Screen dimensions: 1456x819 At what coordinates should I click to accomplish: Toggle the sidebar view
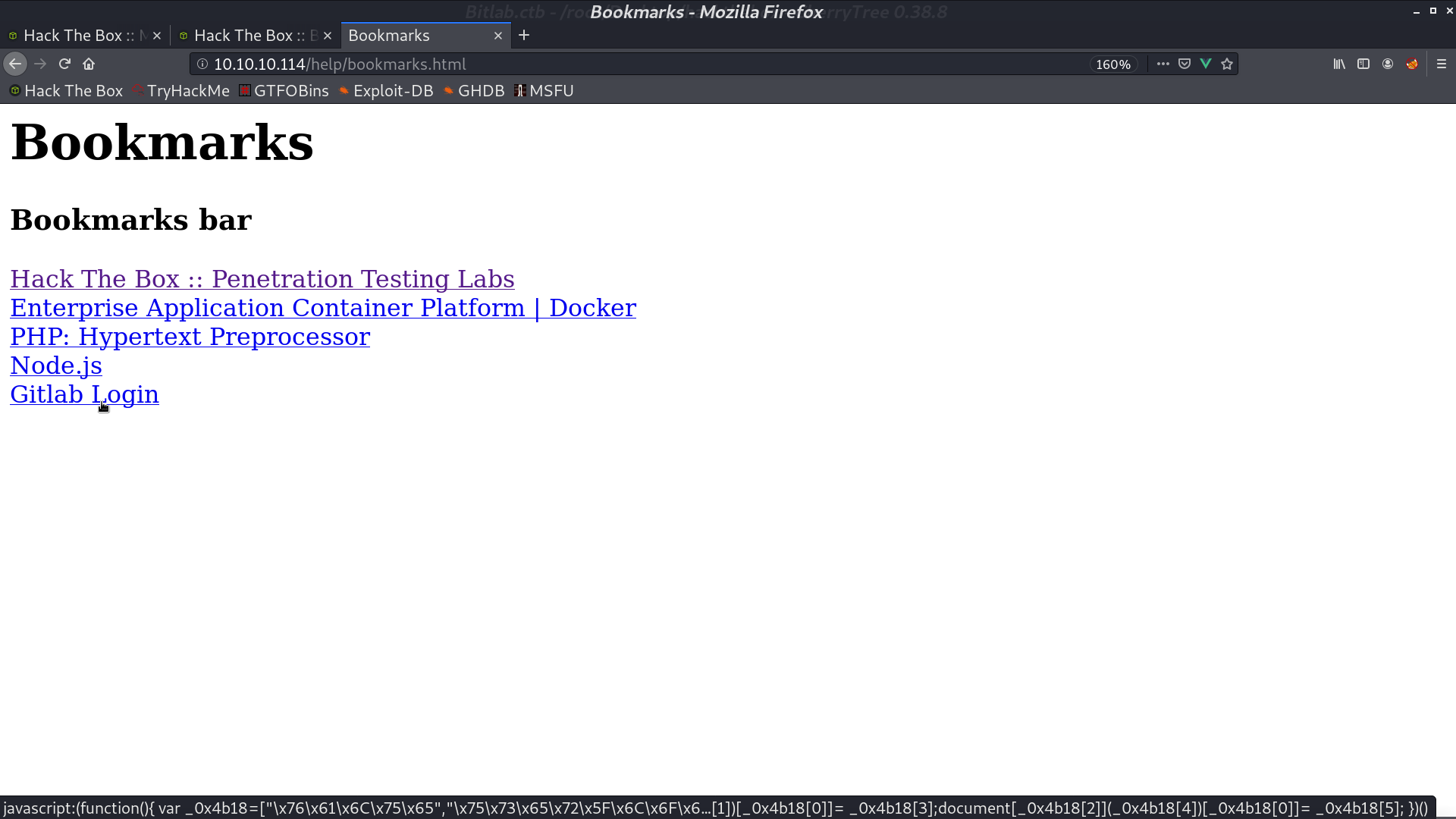pyautogui.click(x=1363, y=64)
